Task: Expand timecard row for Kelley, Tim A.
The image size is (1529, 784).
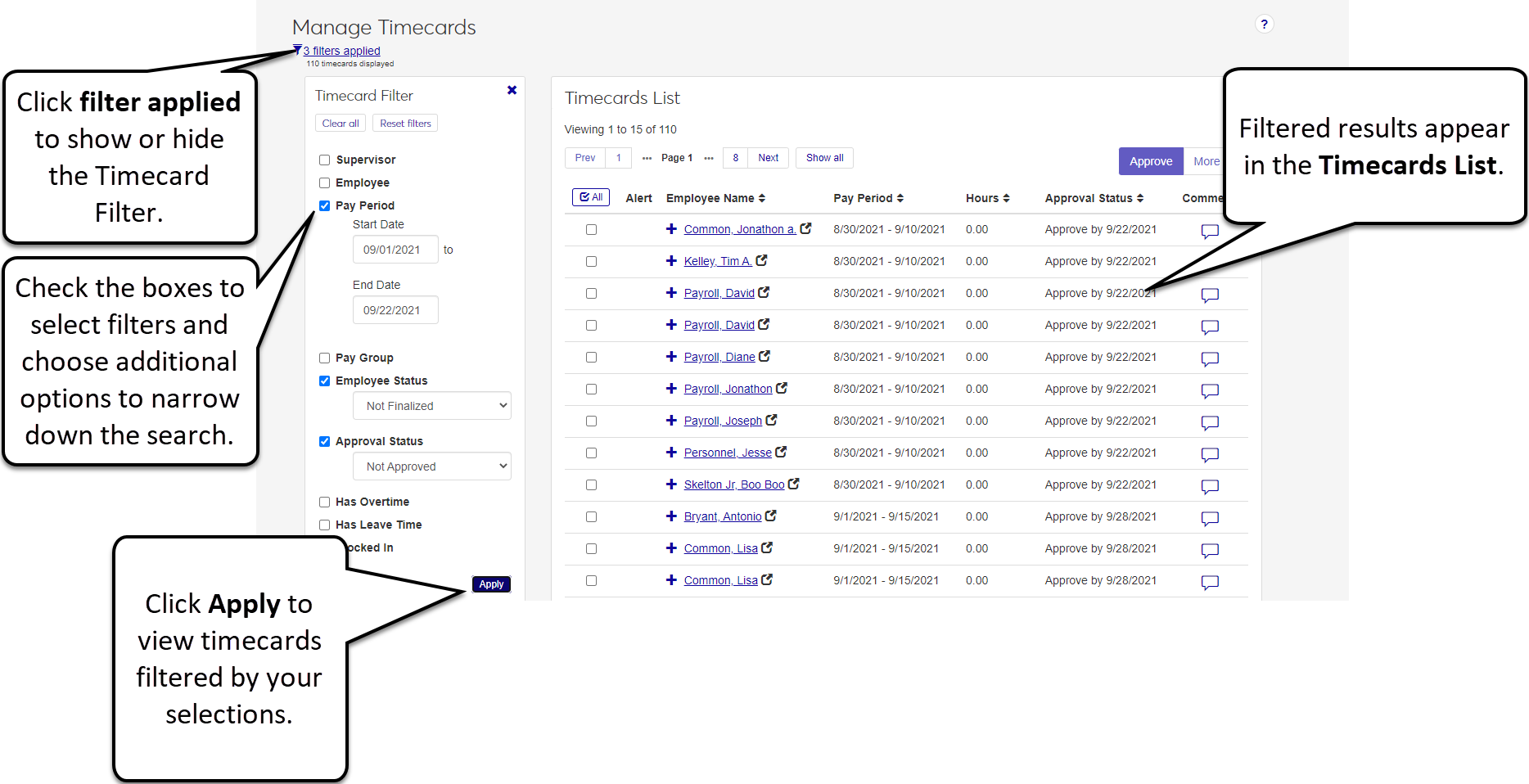Action: point(671,261)
